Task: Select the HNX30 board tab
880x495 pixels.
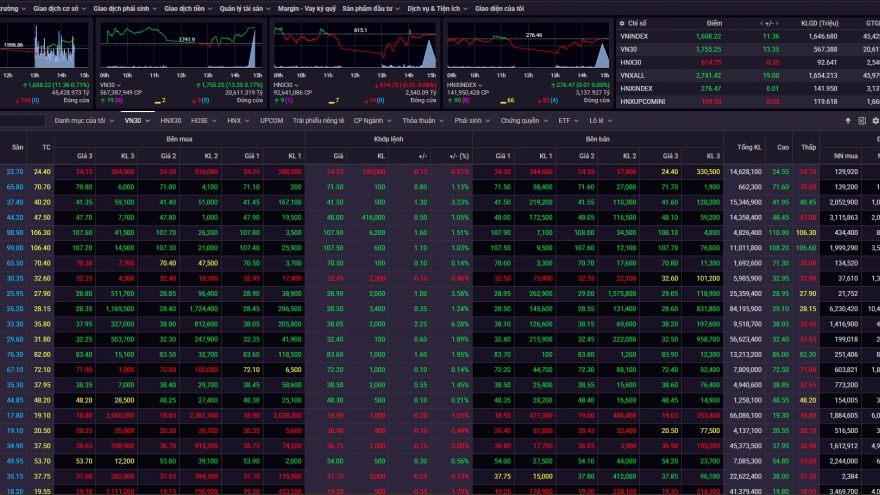Action: tap(171, 120)
